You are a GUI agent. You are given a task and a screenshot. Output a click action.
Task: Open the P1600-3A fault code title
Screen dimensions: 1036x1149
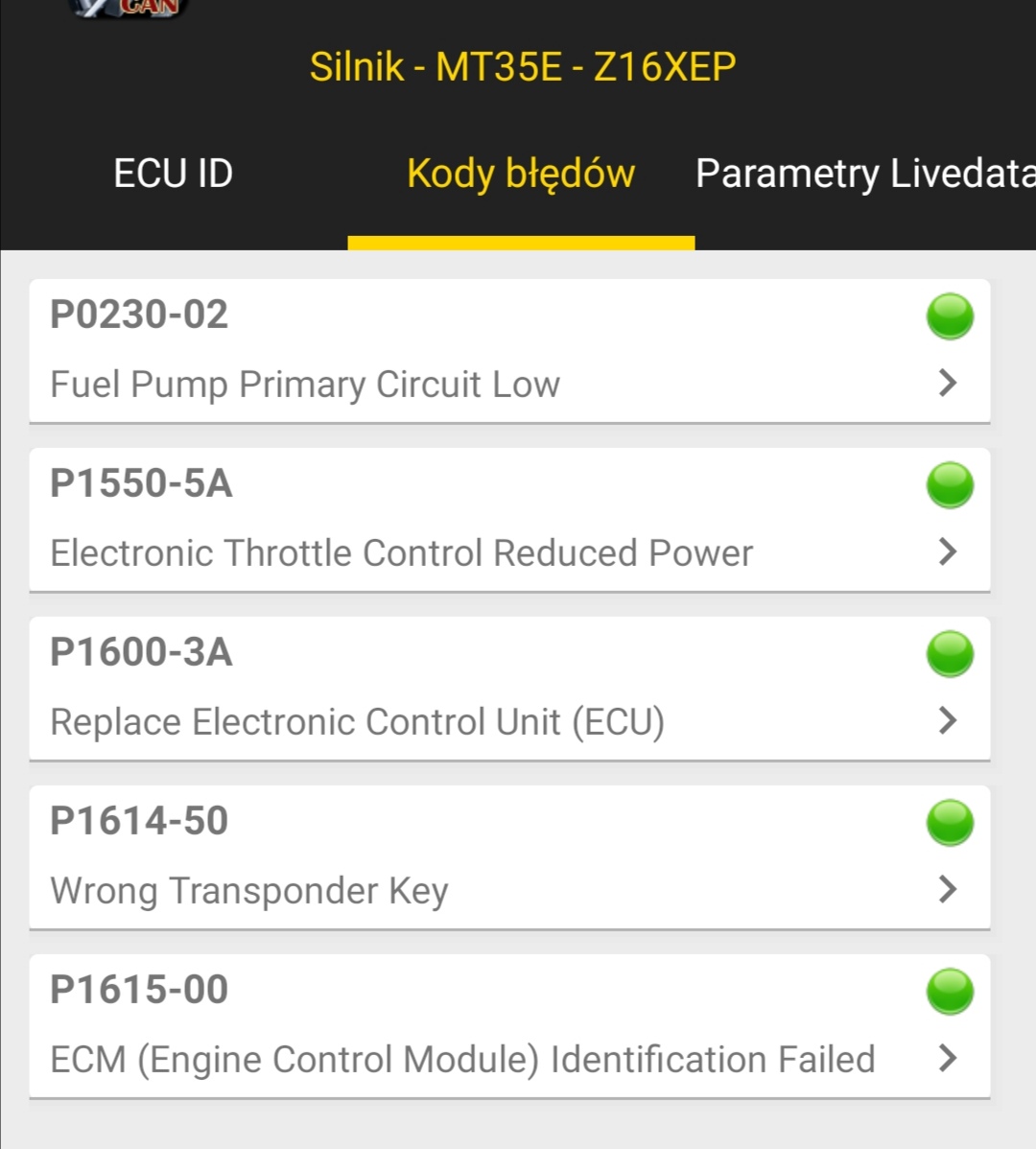pyautogui.click(x=141, y=652)
